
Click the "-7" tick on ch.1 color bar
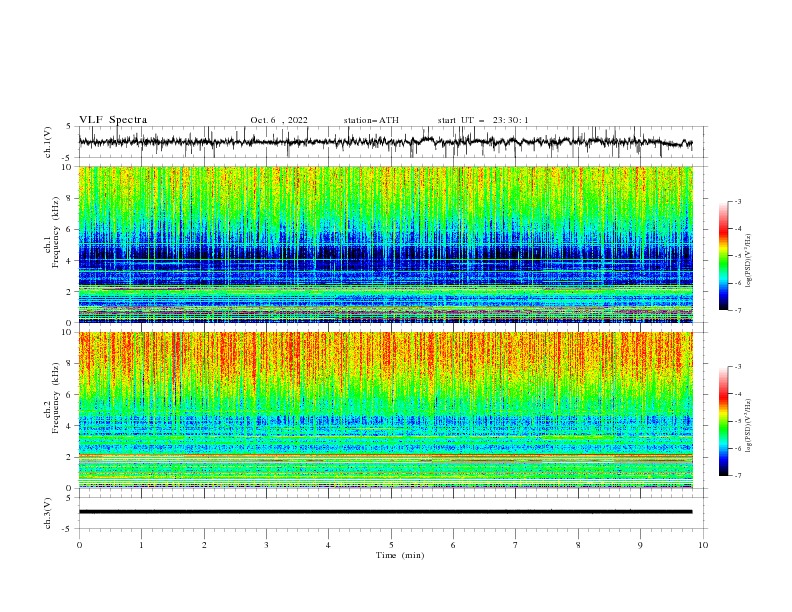point(737,310)
